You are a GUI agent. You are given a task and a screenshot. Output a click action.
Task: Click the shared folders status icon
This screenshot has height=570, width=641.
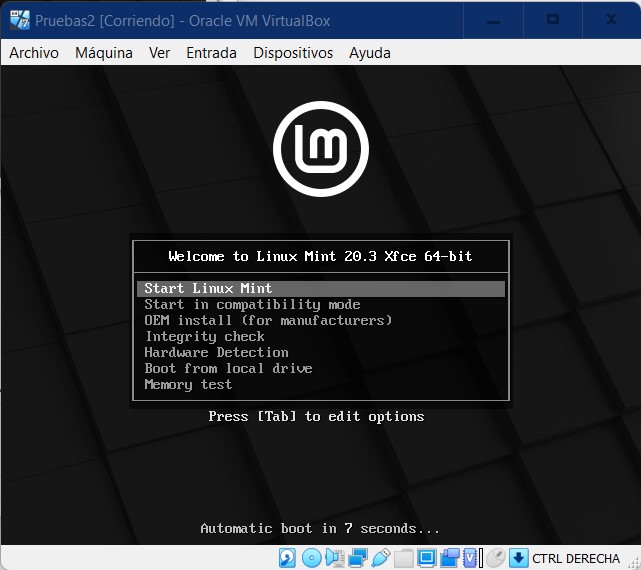403,558
